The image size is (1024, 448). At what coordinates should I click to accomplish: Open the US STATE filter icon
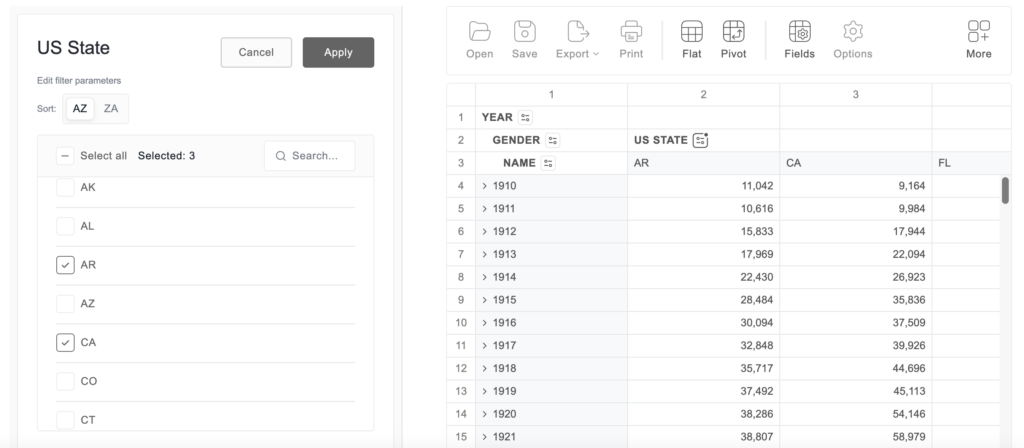701,140
